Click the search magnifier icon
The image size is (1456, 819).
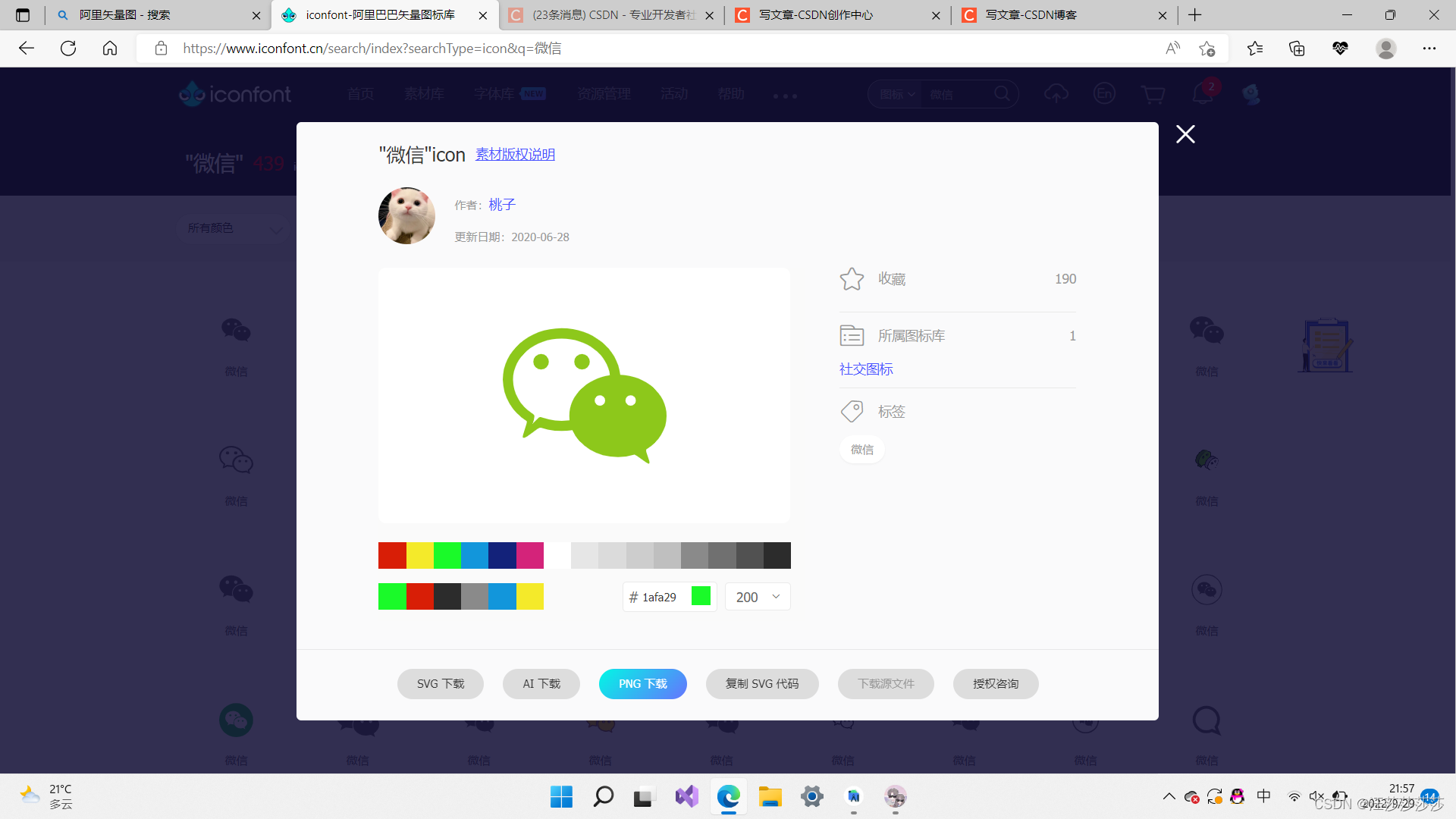[x=1003, y=93]
